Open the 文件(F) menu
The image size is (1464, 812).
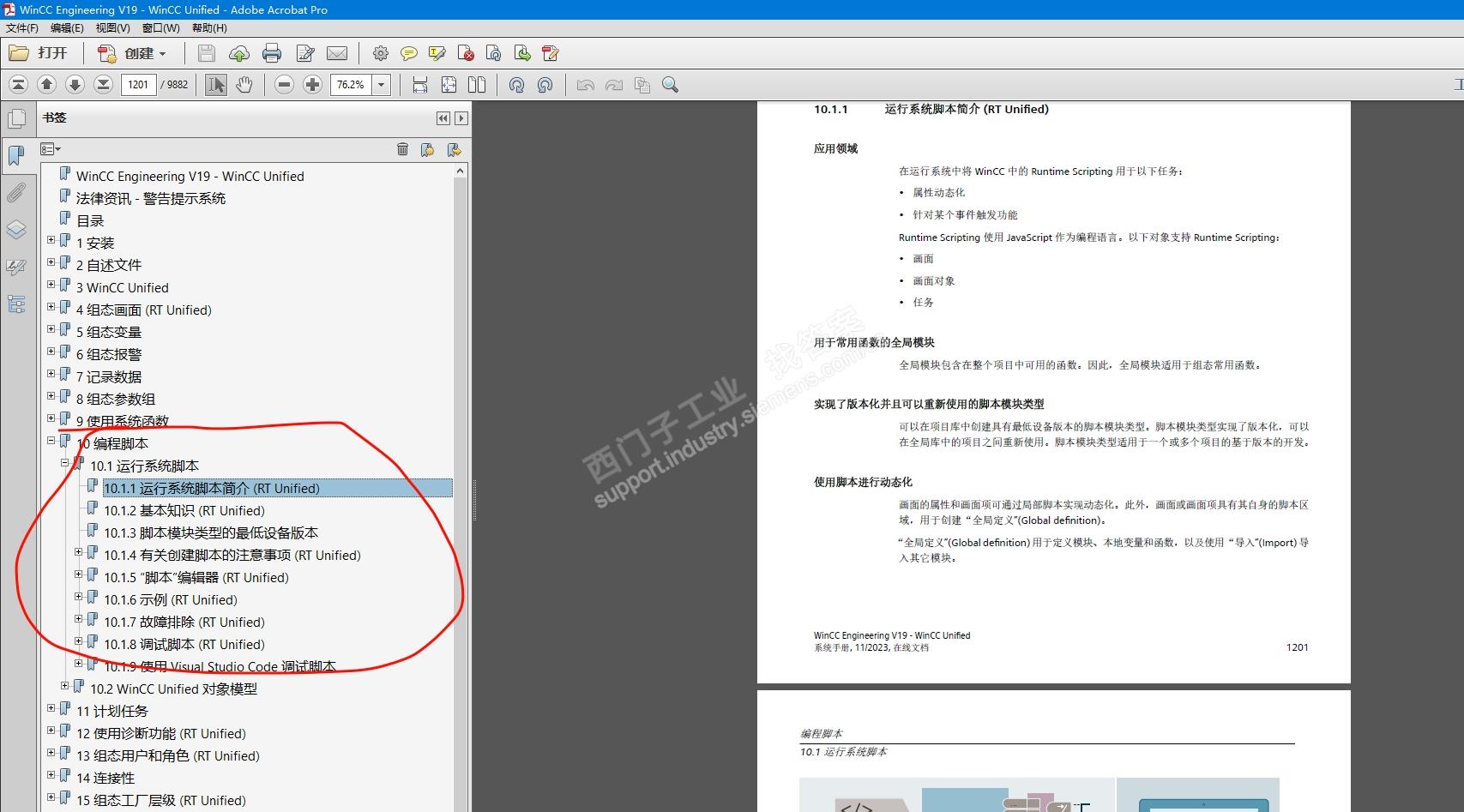[x=22, y=28]
